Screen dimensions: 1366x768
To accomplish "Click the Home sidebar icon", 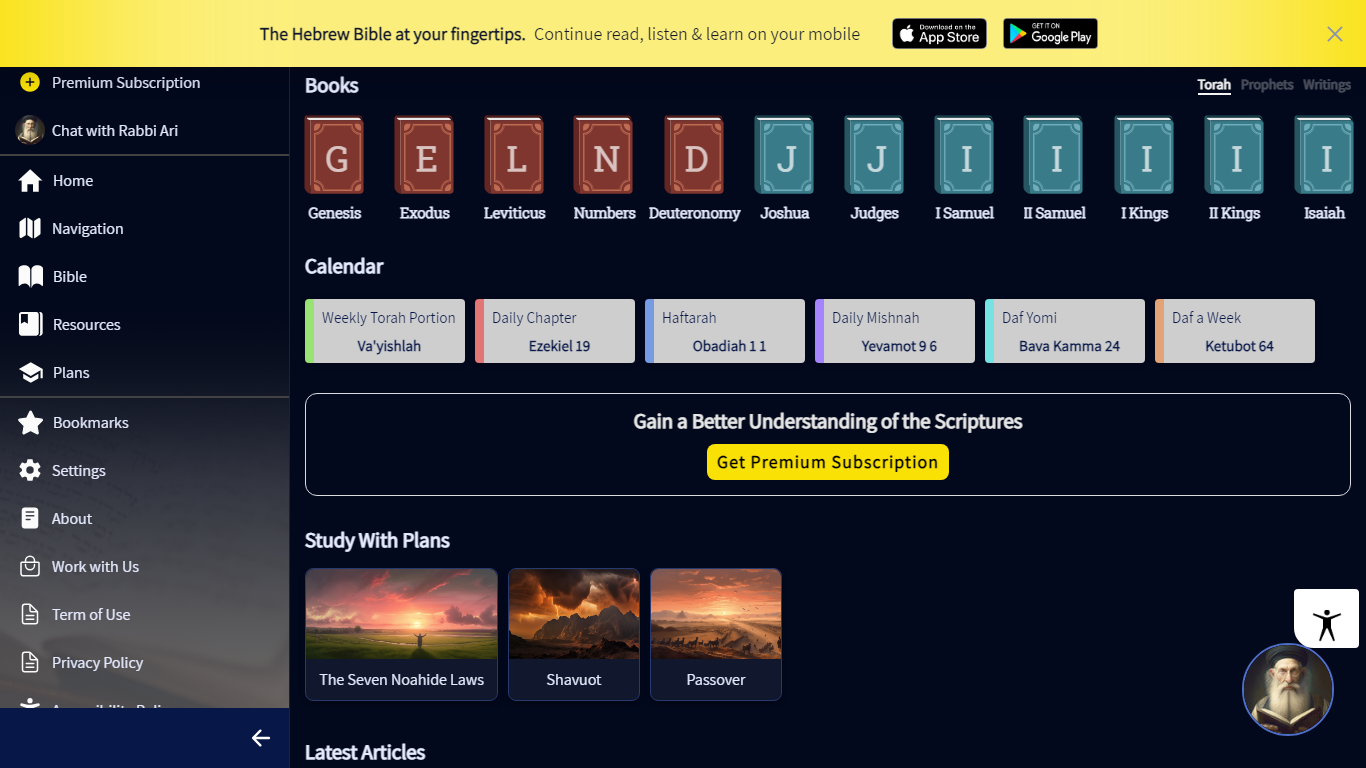I will (30, 181).
